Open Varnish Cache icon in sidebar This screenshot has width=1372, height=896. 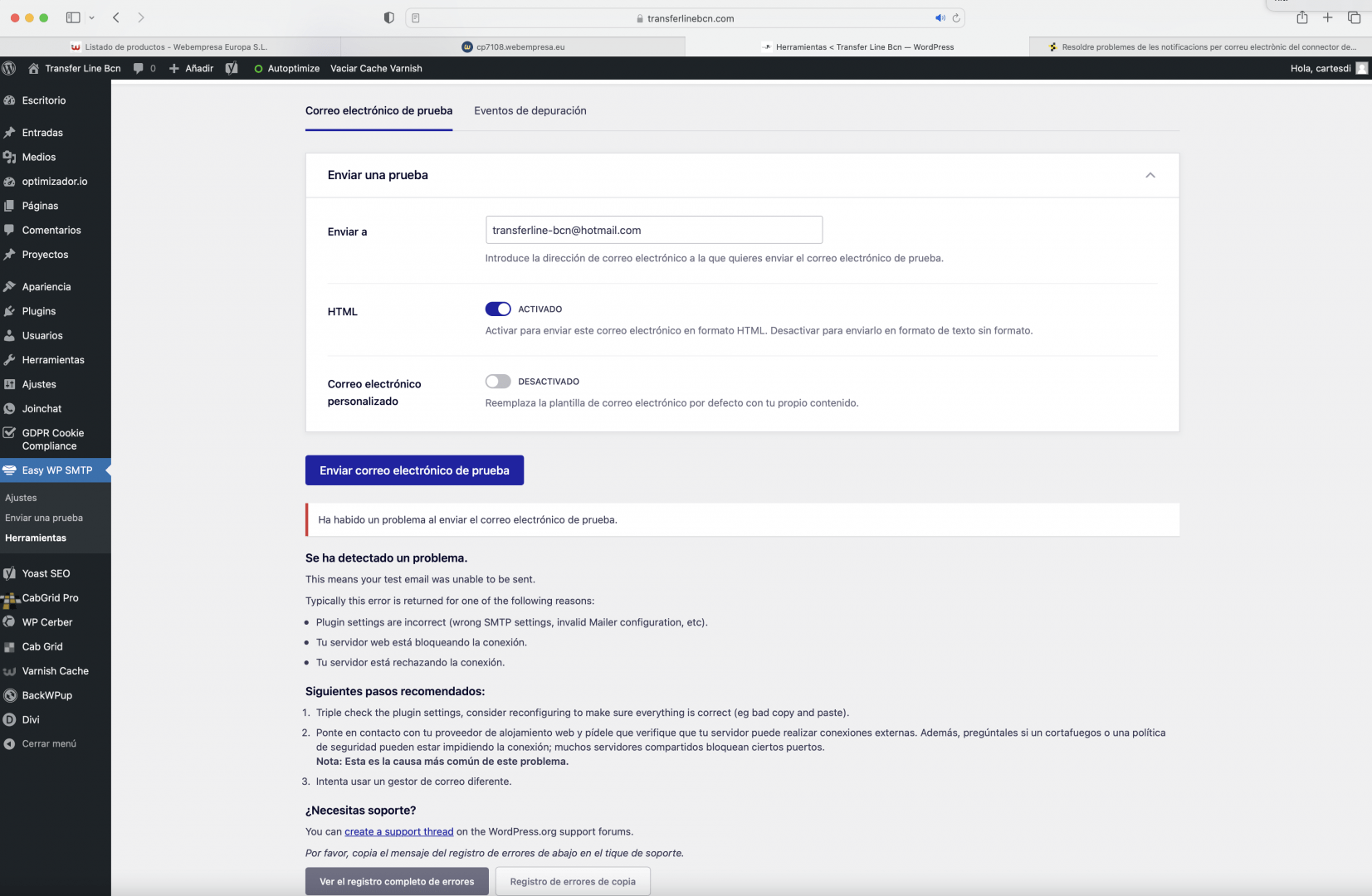click(x=10, y=671)
